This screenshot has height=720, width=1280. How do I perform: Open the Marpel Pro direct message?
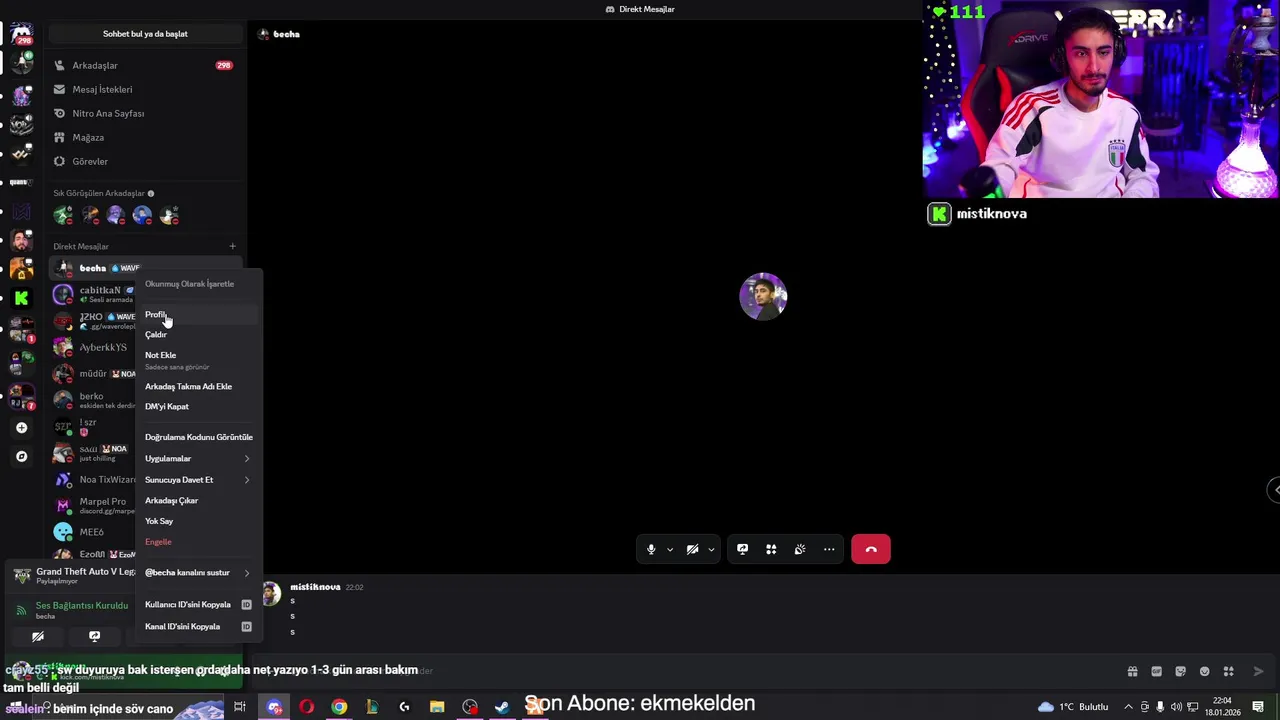[x=93, y=505]
